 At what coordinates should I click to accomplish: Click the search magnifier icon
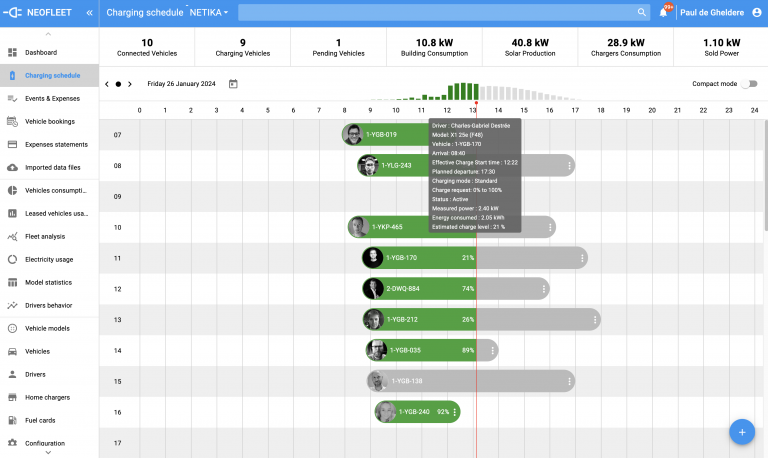[x=641, y=12]
